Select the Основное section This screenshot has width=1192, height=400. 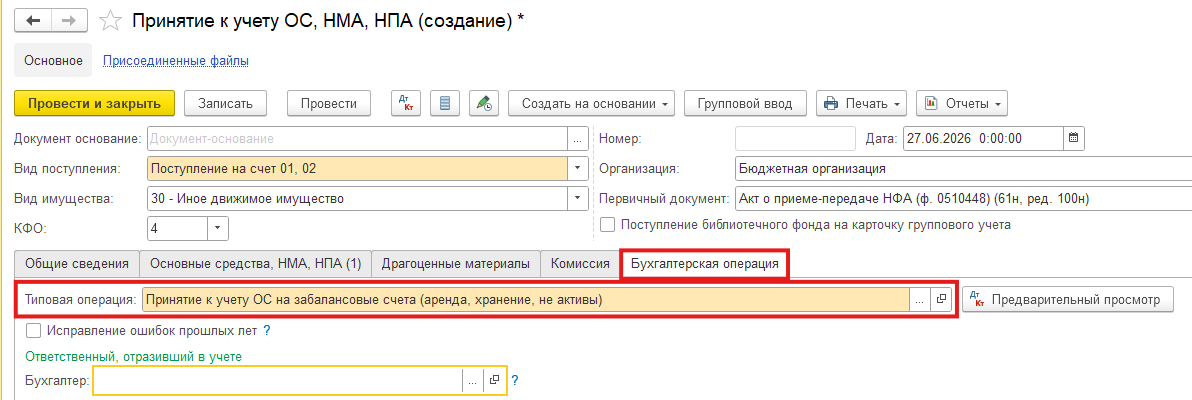click(x=53, y=60)
